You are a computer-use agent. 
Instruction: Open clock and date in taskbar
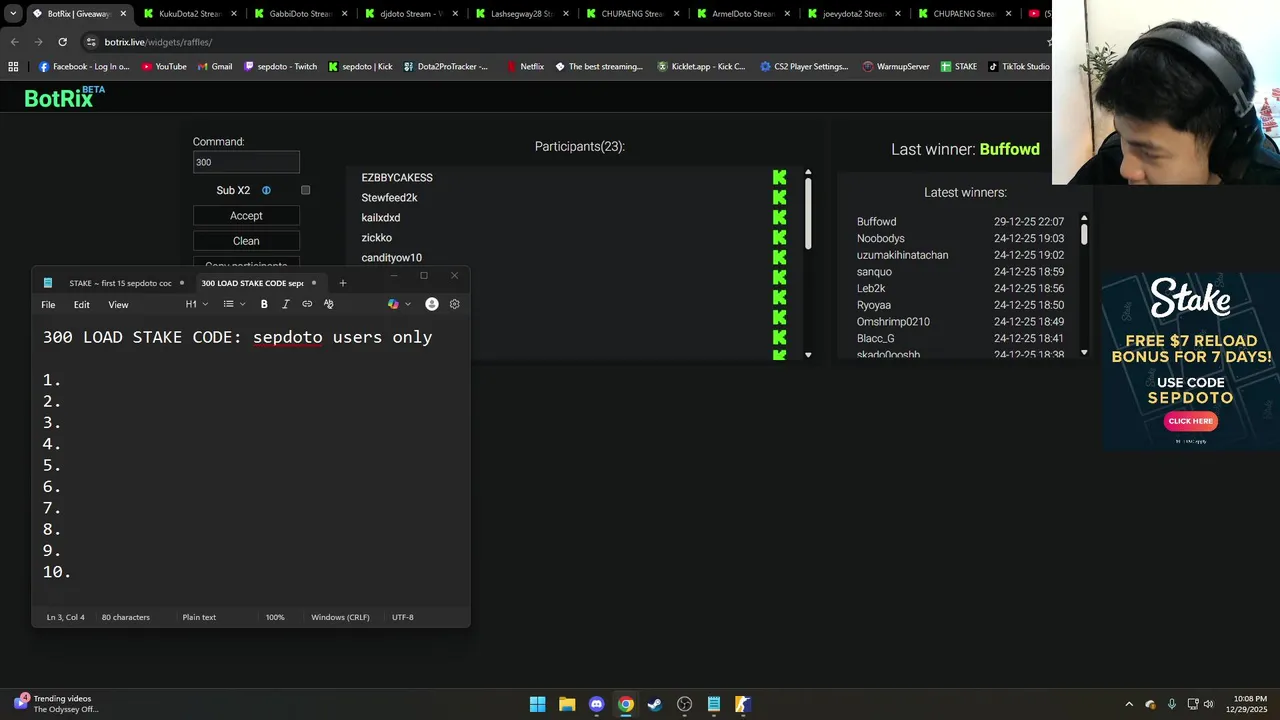click(1249, 704)
